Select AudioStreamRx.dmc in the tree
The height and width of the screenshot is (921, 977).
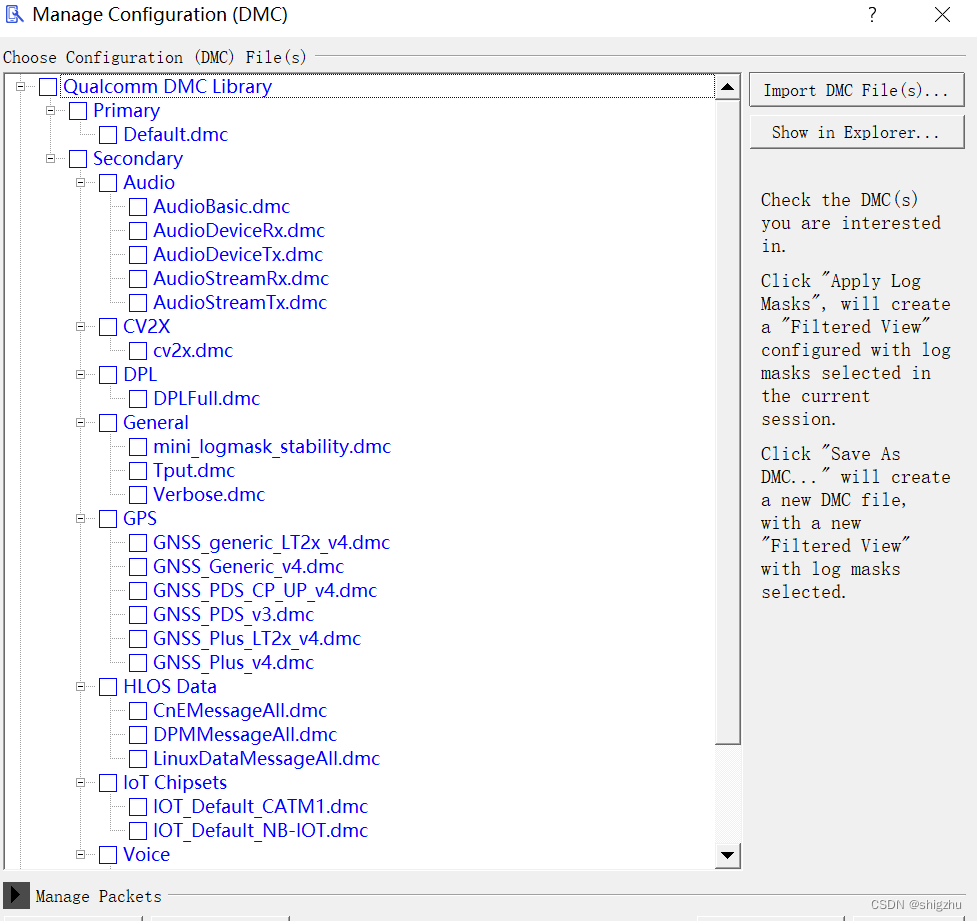tap(241, 279)
